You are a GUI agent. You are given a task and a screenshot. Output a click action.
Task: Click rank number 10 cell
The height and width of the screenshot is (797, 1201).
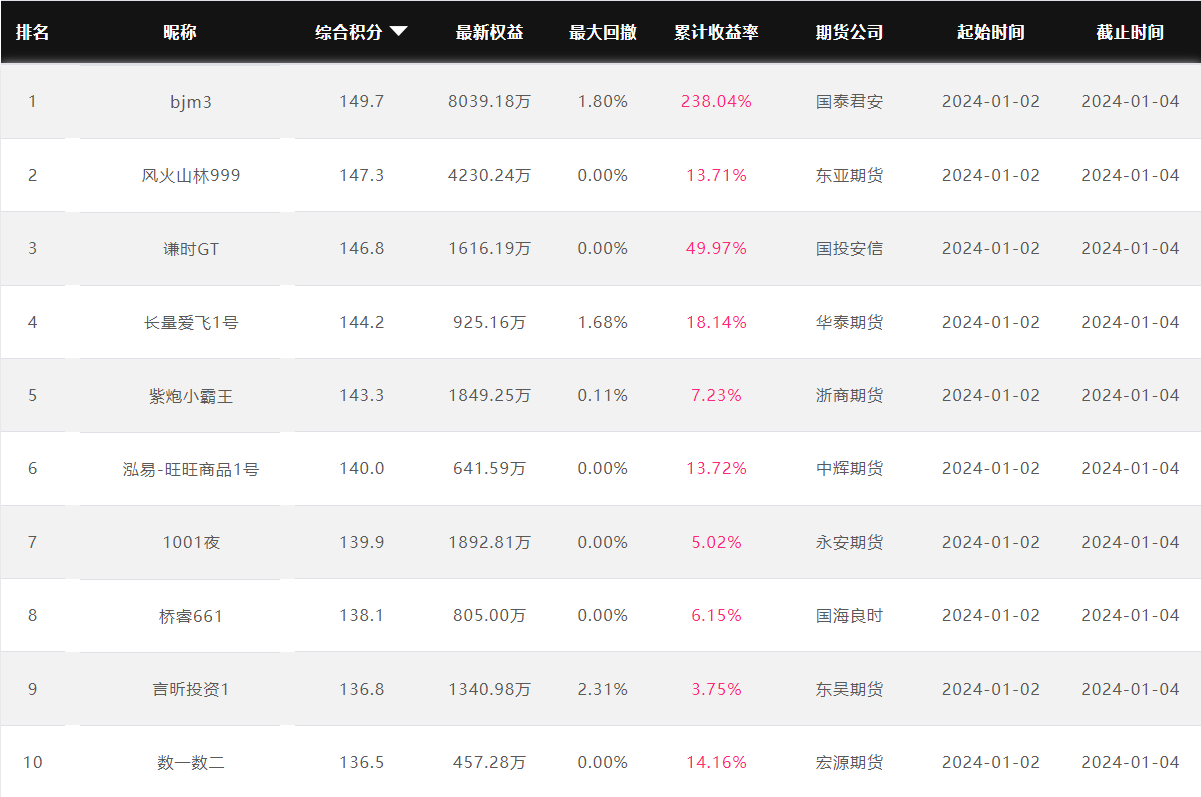click(x=33, y=762)
